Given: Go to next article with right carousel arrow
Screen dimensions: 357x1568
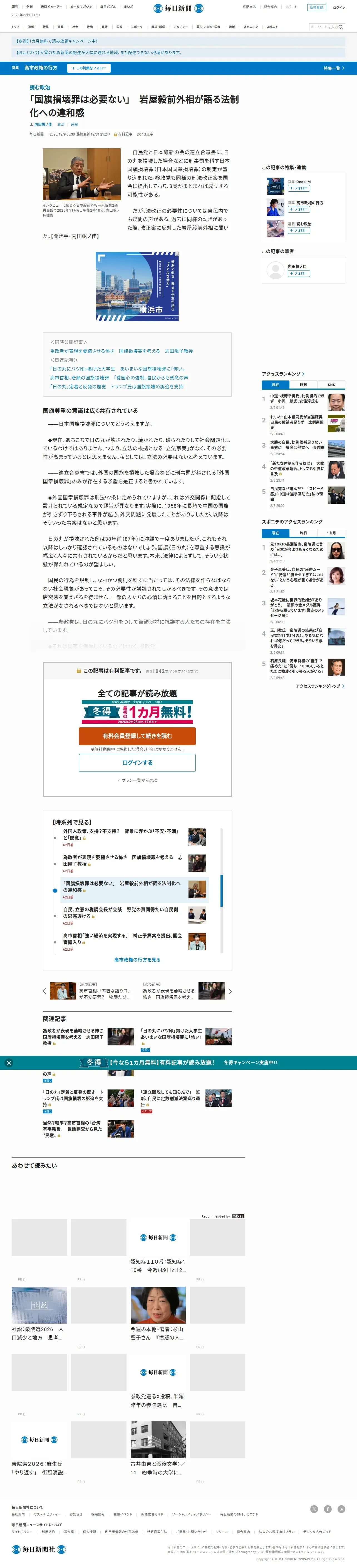Looking at the screenshot, I should (230, 991).
